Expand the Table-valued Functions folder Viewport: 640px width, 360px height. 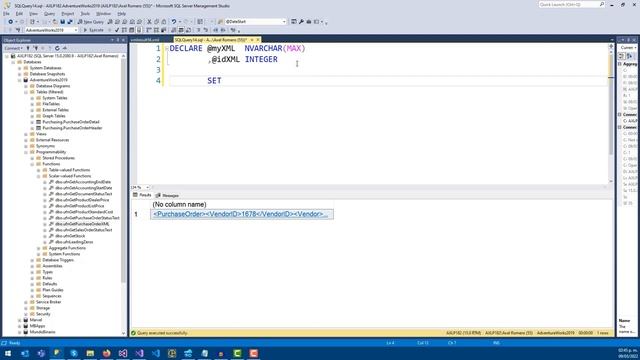[39, 170]
